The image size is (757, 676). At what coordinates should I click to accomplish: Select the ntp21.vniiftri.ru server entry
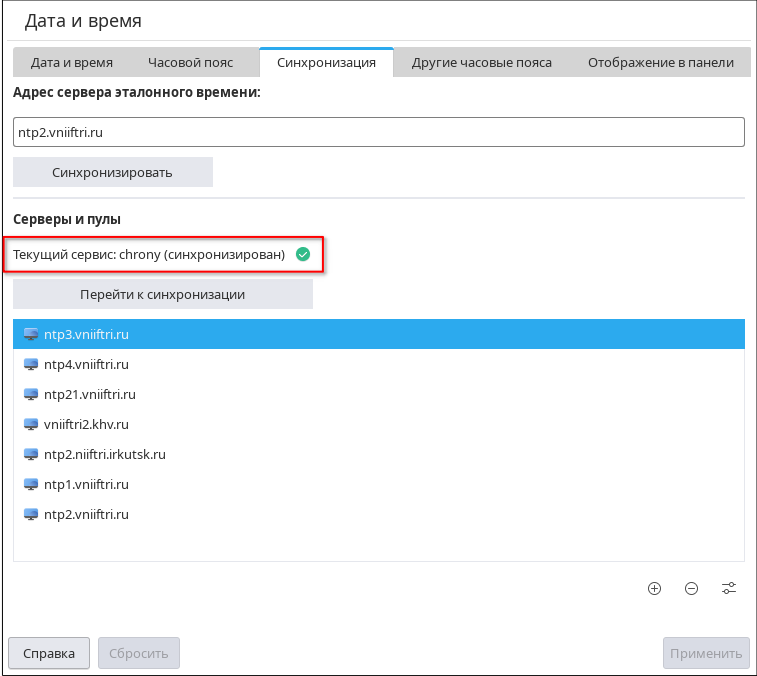tap(90, 394)
